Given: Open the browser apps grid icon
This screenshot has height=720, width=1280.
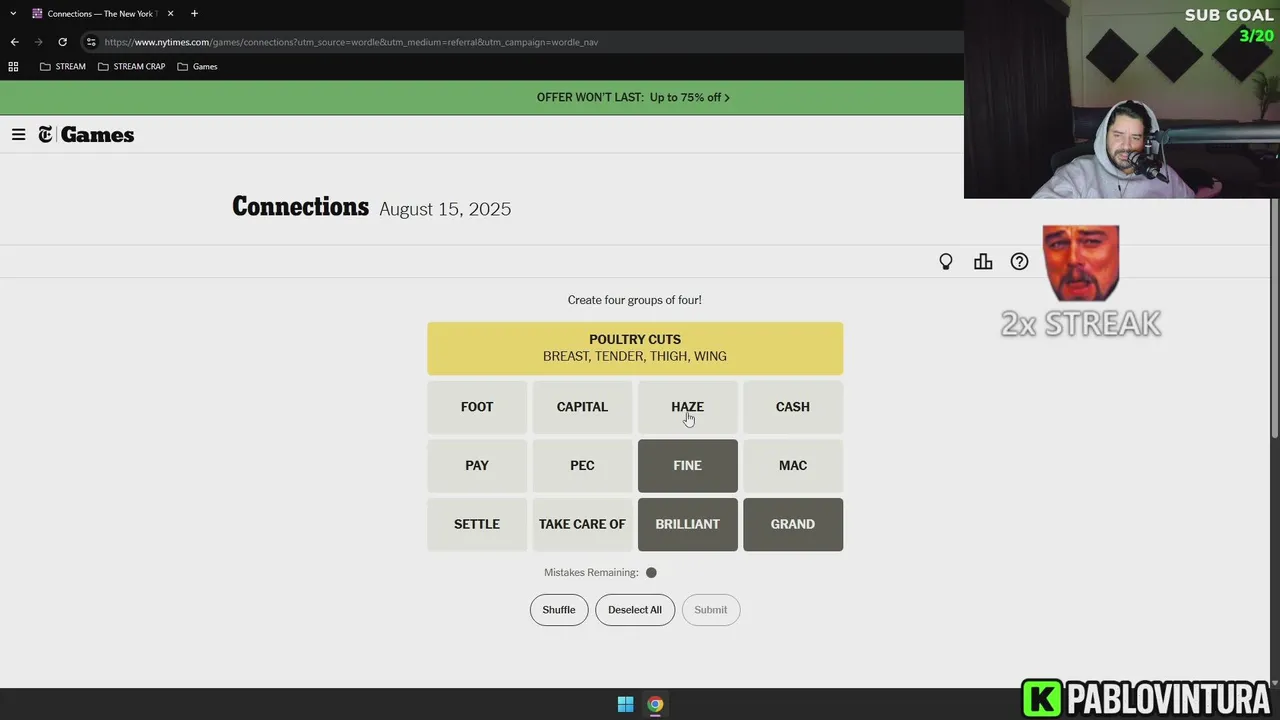Looking at the screenshot, I should [x=13, y=66].
